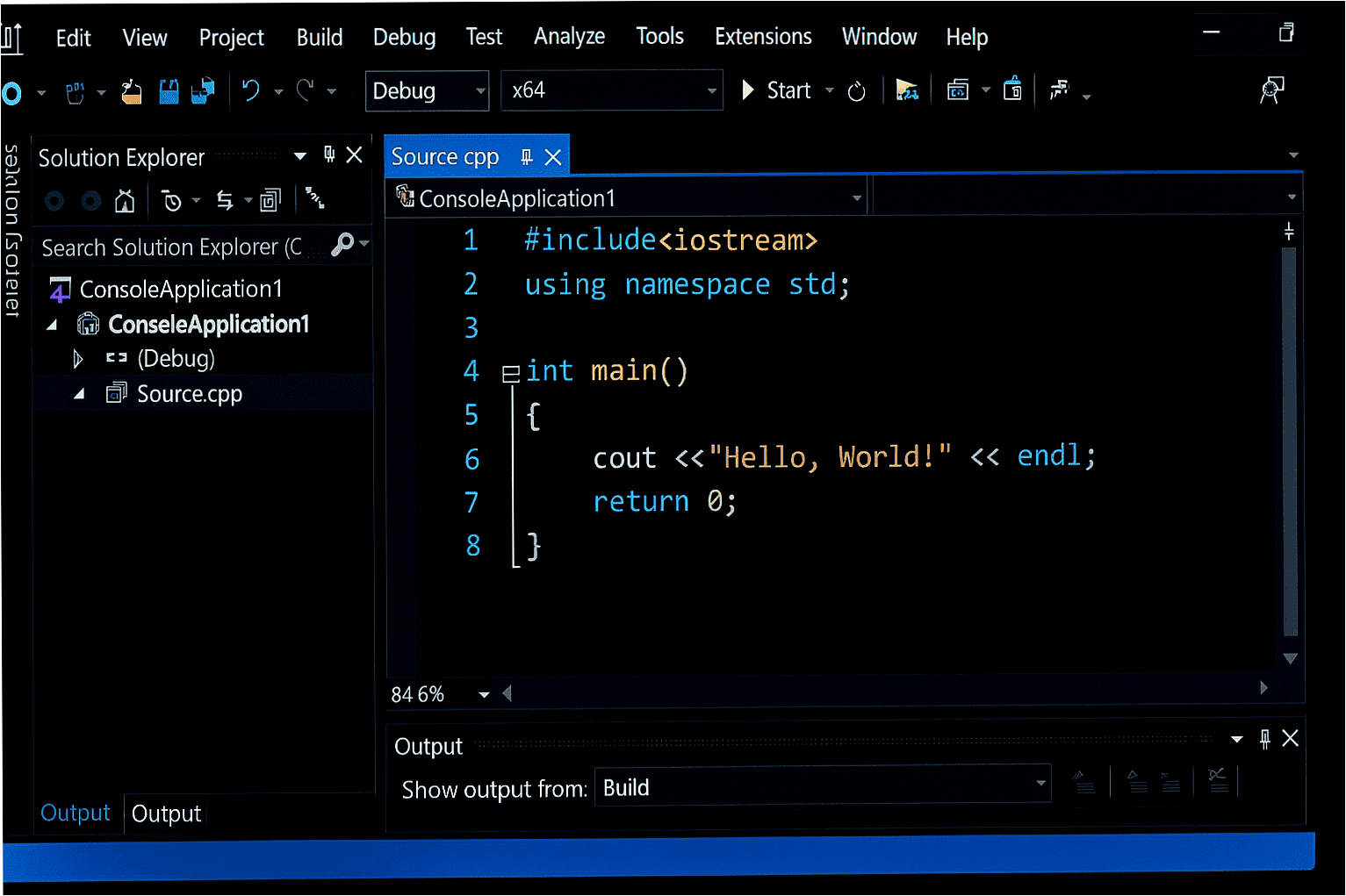Click the editor vertical scrollbar thumb
This screenshot has height=896, width=1346.
[1289, 441]
